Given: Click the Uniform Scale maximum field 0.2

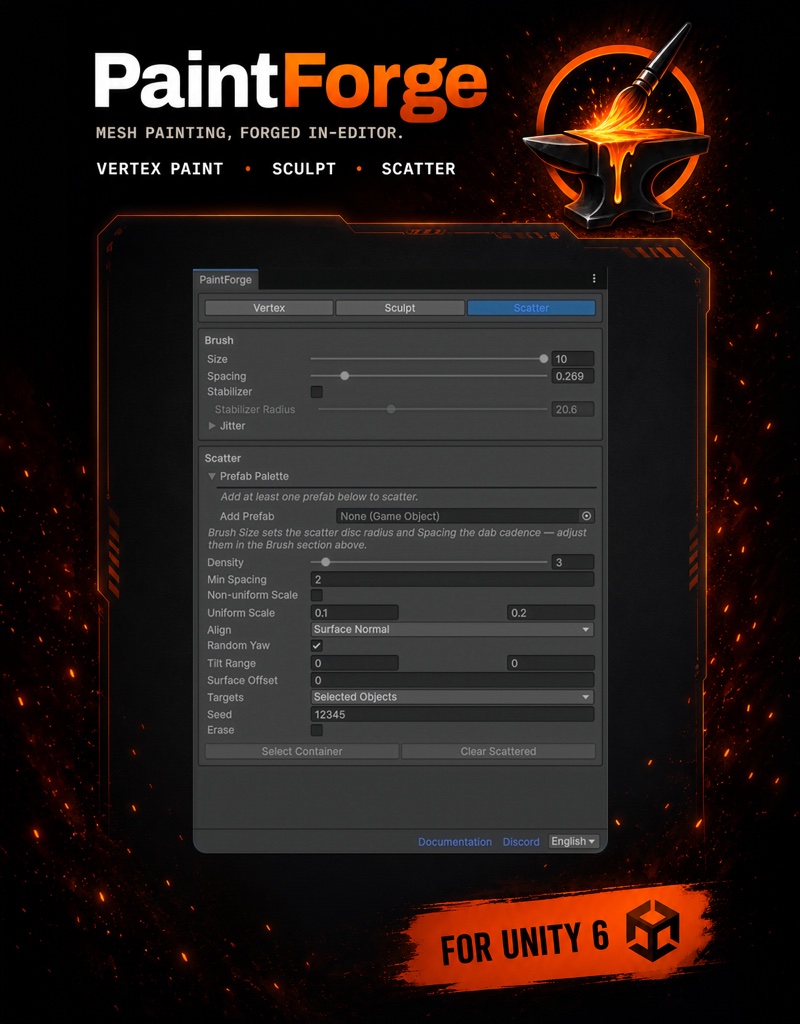Looking at the screenshot, I should click(551, 613).
